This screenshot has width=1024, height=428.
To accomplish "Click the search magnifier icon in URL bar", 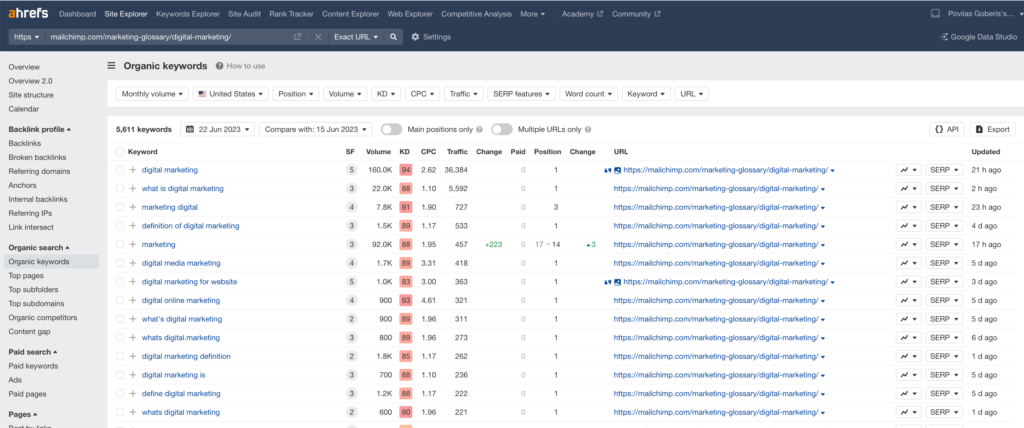I will [x=394, y=37].
